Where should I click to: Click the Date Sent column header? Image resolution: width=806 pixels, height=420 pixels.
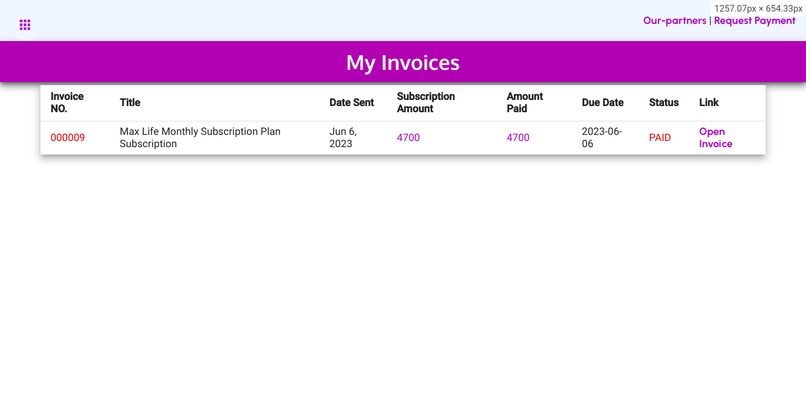coord(352,102)
